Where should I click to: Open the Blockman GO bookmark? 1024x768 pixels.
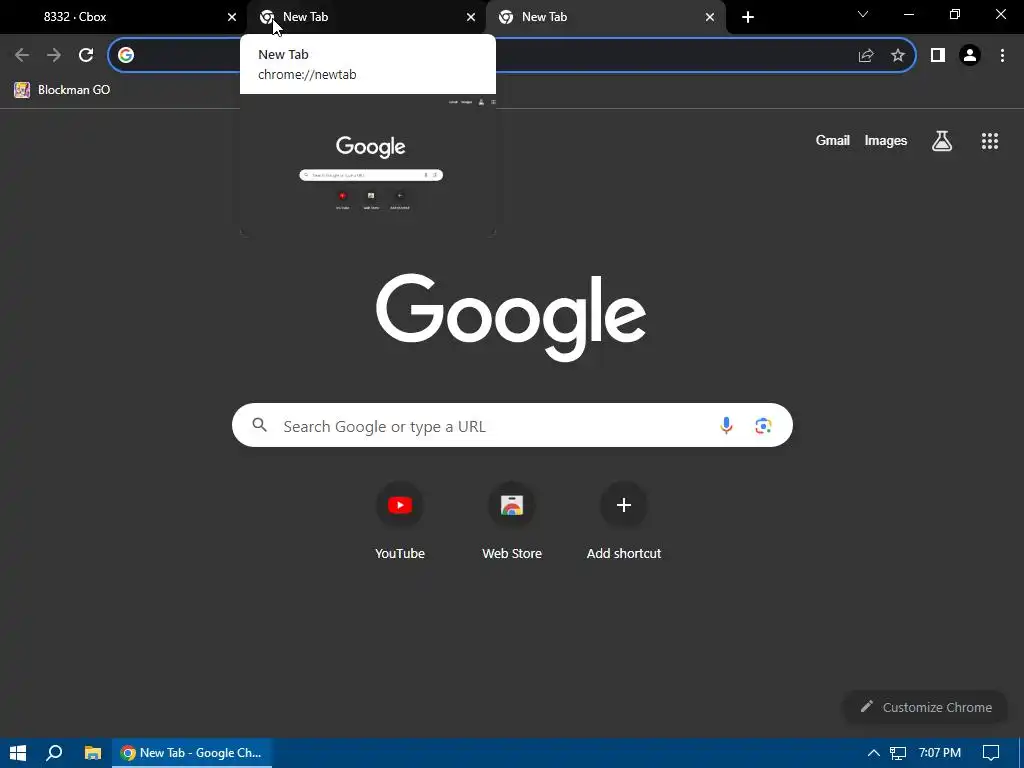coord(62,89)
